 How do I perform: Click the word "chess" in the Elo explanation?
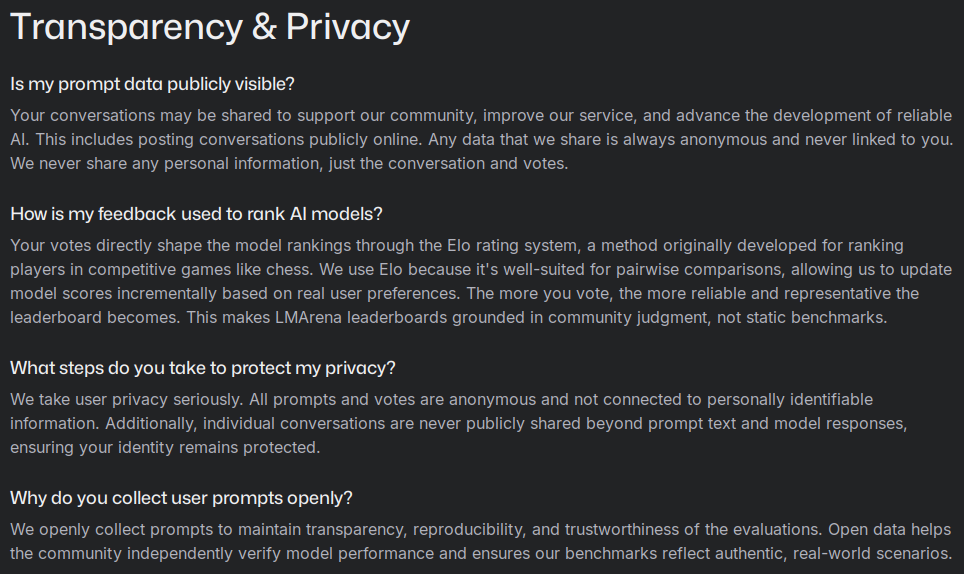(372, 270)
